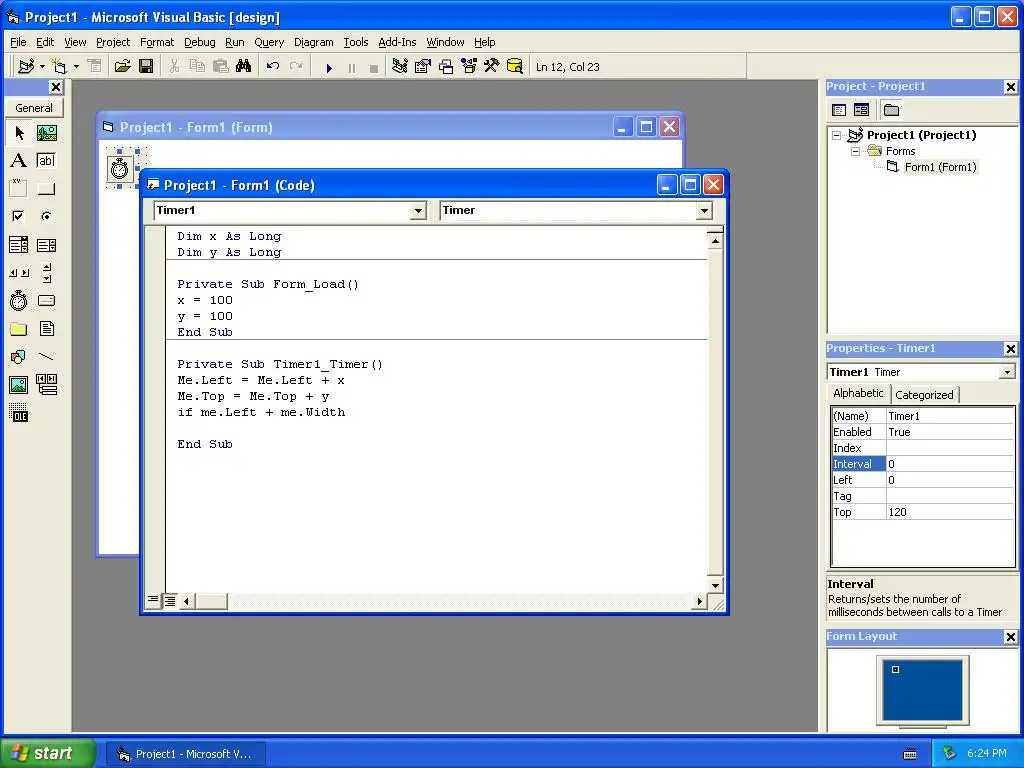Select the Image tool
1024x768 pixels.
19,385
